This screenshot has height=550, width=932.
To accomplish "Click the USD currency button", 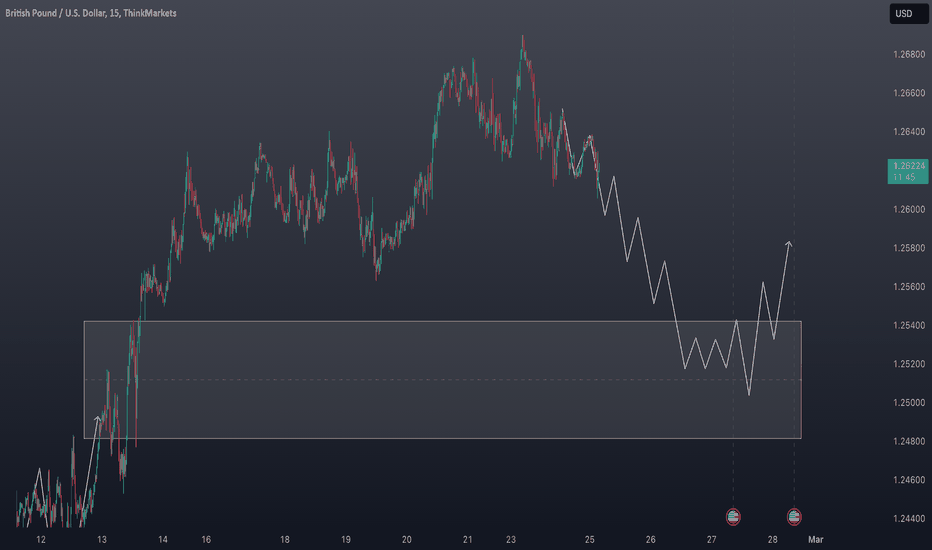I will point(908,14).
